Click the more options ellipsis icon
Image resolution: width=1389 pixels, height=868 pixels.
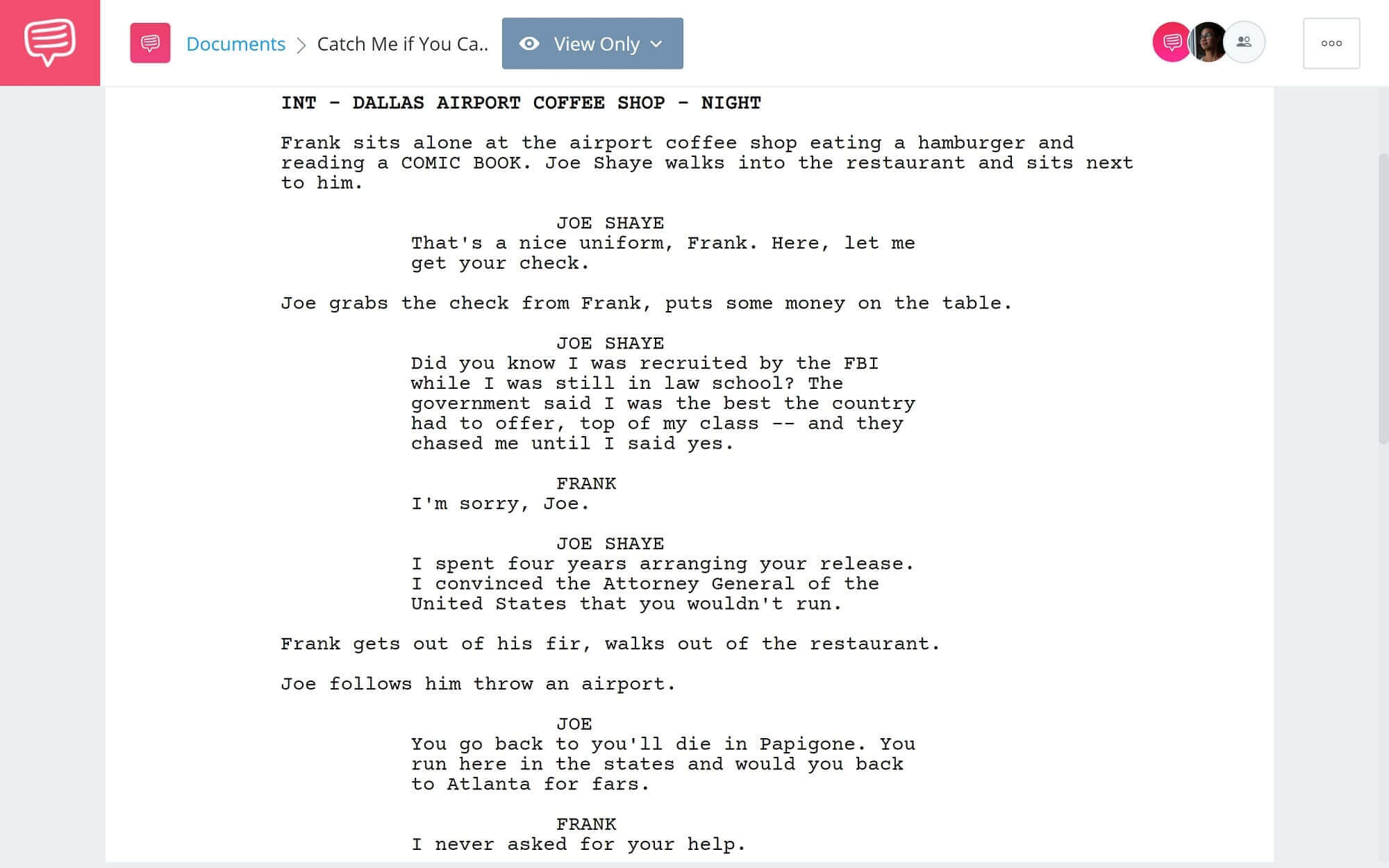click(x=1331, y=43)
